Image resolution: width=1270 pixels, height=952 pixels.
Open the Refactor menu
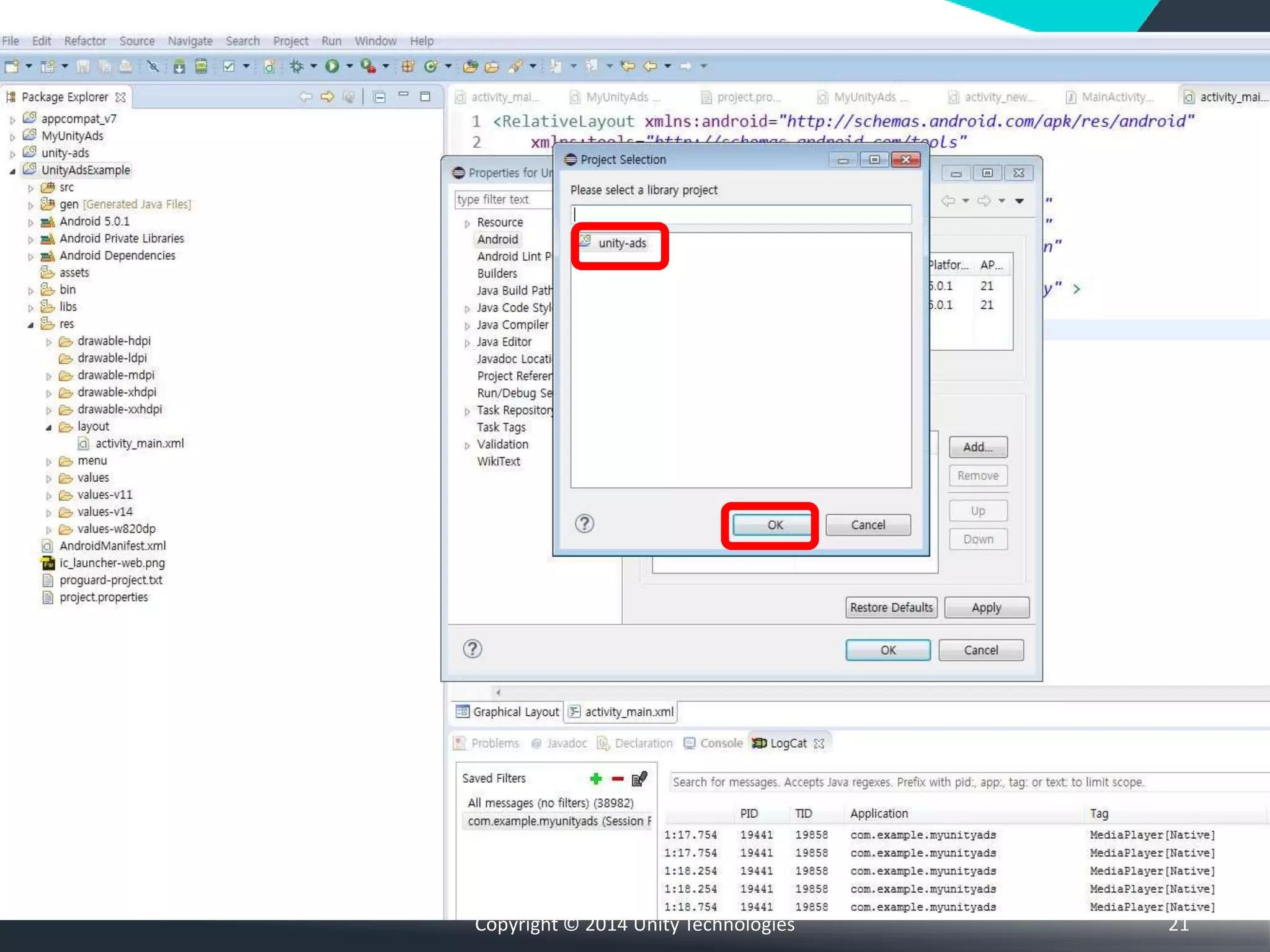(85, 41)
